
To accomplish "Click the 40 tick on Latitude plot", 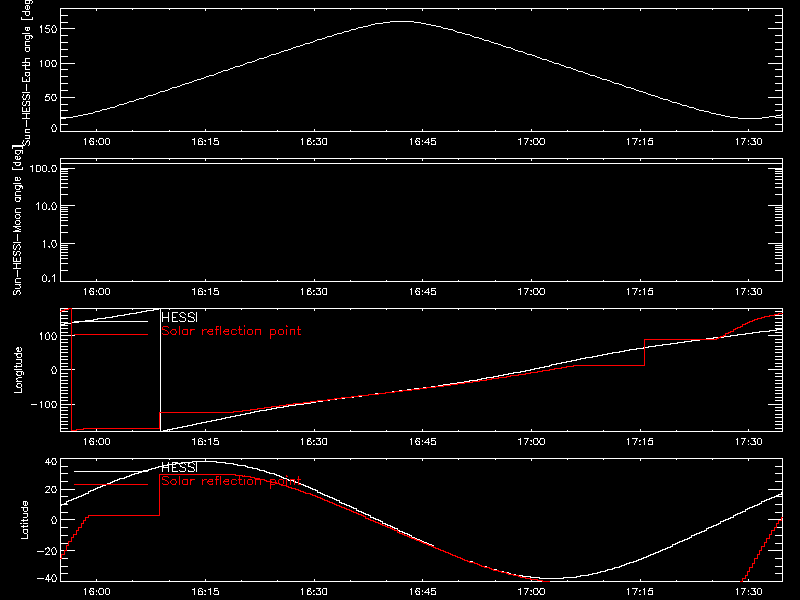I will (51, 462).
